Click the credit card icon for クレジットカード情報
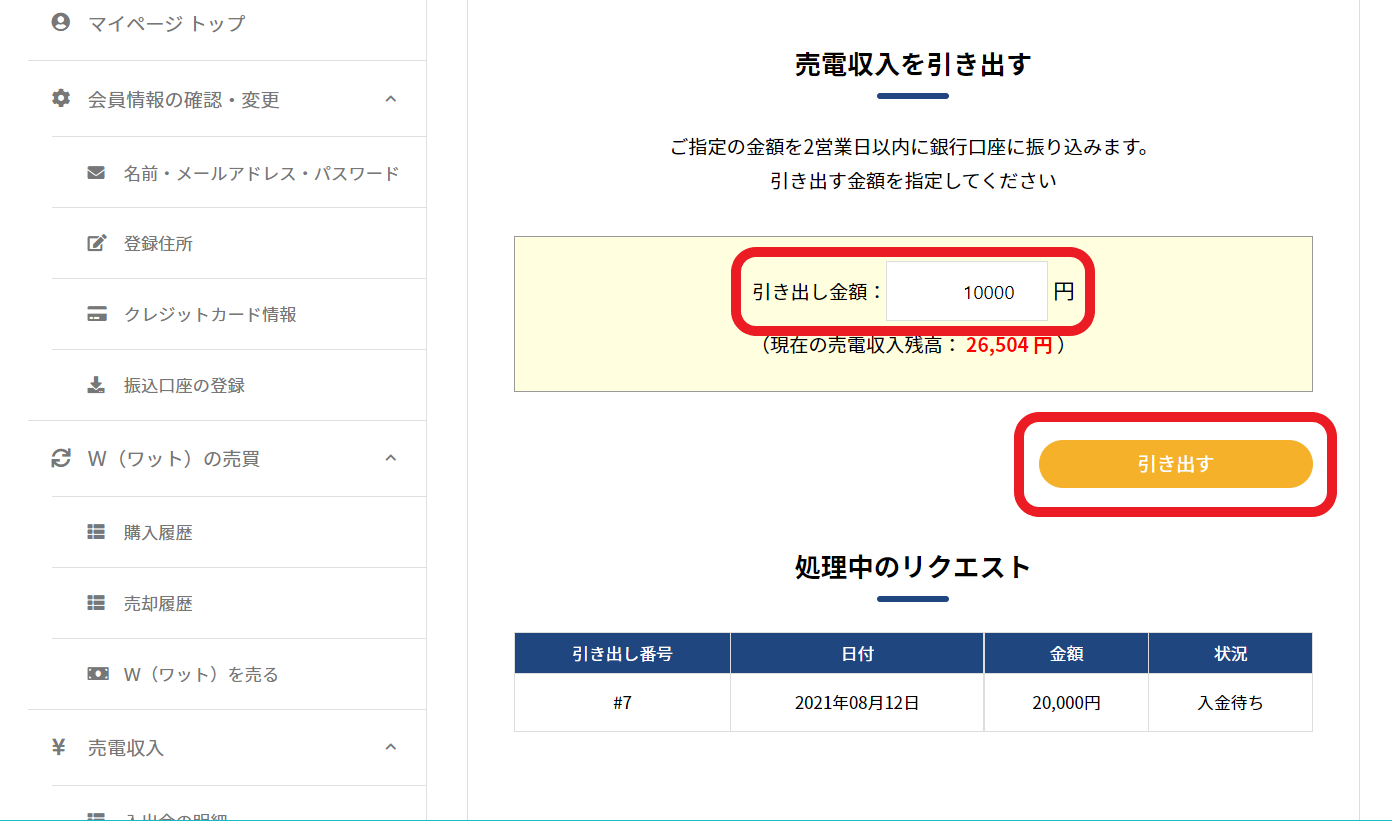The width and height of the screenshot is (1392, 821). pos(96,314)
